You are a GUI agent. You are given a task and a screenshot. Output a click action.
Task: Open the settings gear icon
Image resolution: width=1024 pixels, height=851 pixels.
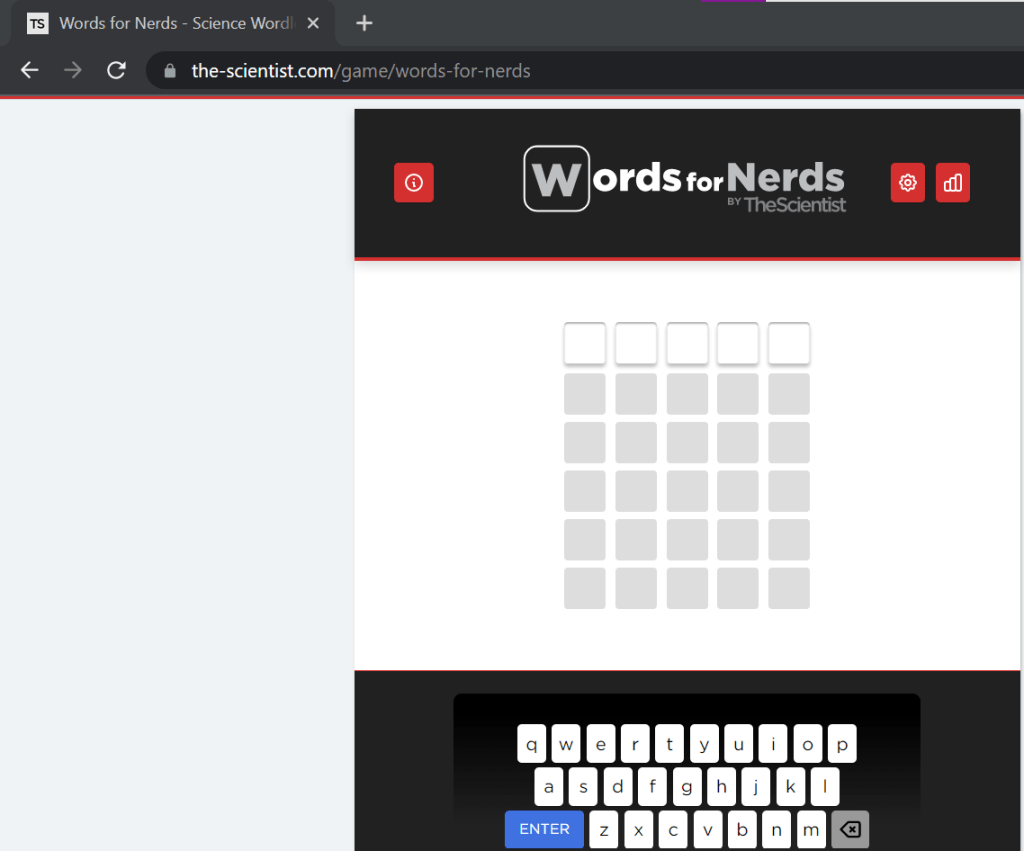click(907, 183)
